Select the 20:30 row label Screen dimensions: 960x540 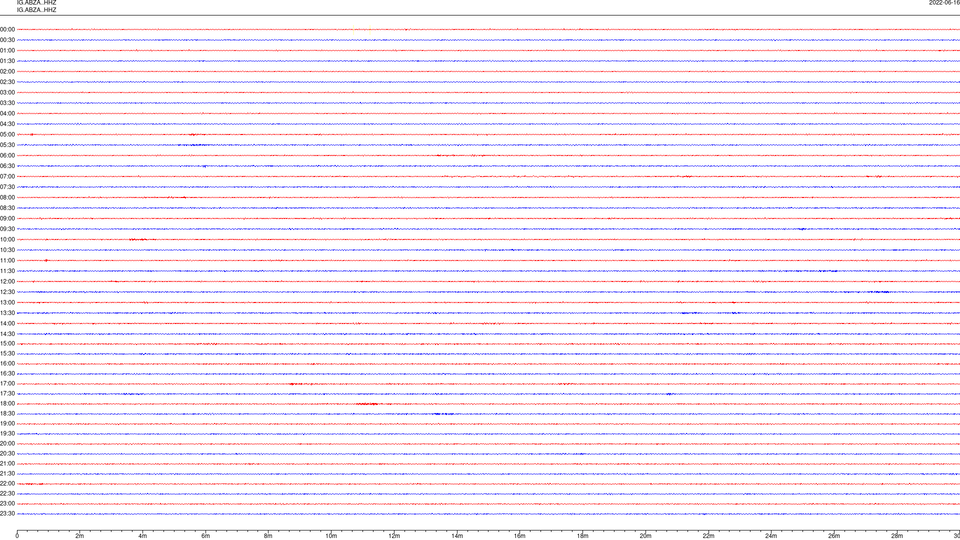(x=7, y=454)
